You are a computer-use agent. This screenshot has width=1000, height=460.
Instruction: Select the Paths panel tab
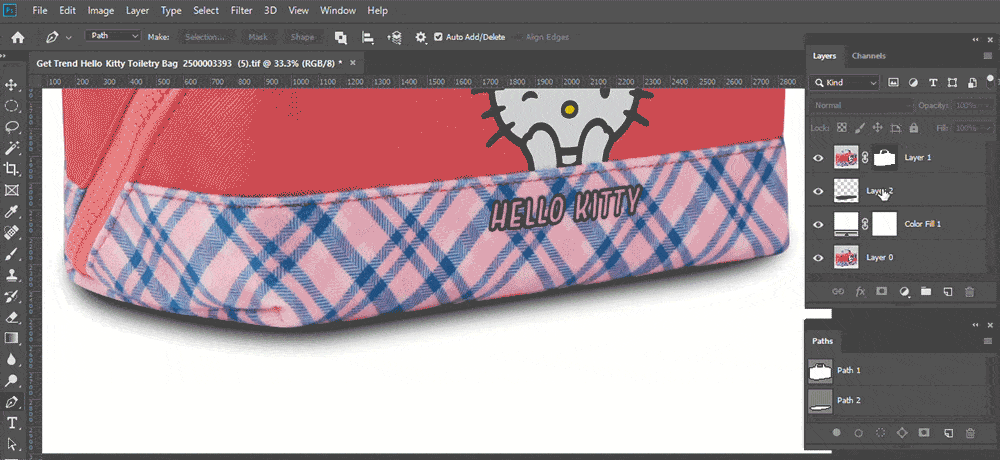(822, 341)
